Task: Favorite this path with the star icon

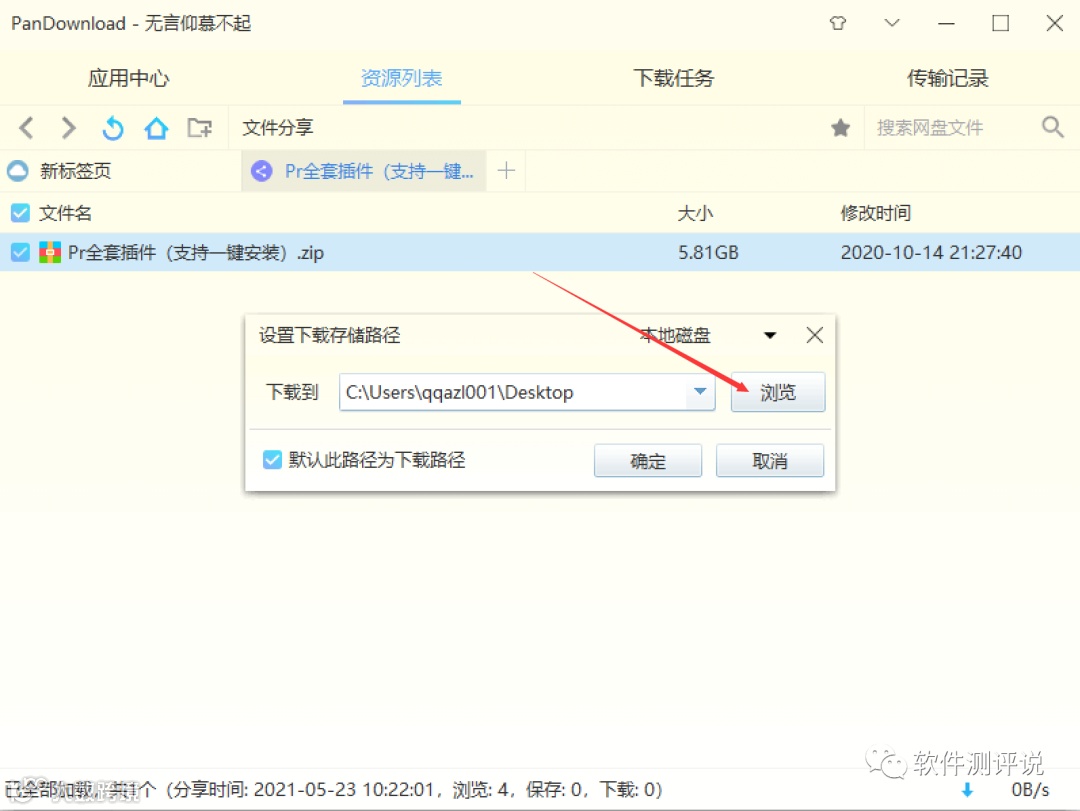Action: [x=840, y=127]
